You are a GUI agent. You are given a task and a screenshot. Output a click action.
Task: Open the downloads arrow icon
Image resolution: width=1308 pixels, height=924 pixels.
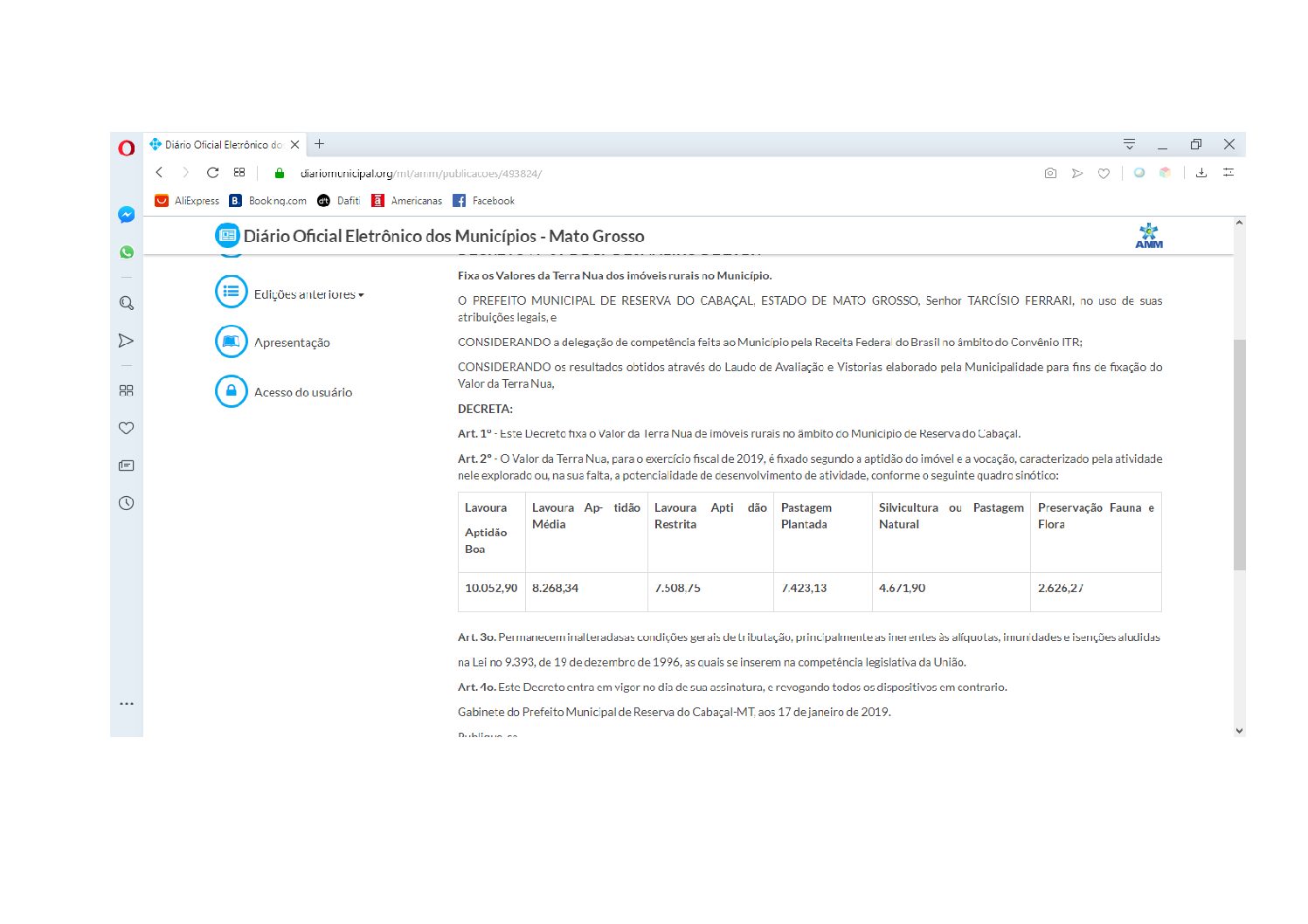pyautogui.click(x=1201, y=173)
